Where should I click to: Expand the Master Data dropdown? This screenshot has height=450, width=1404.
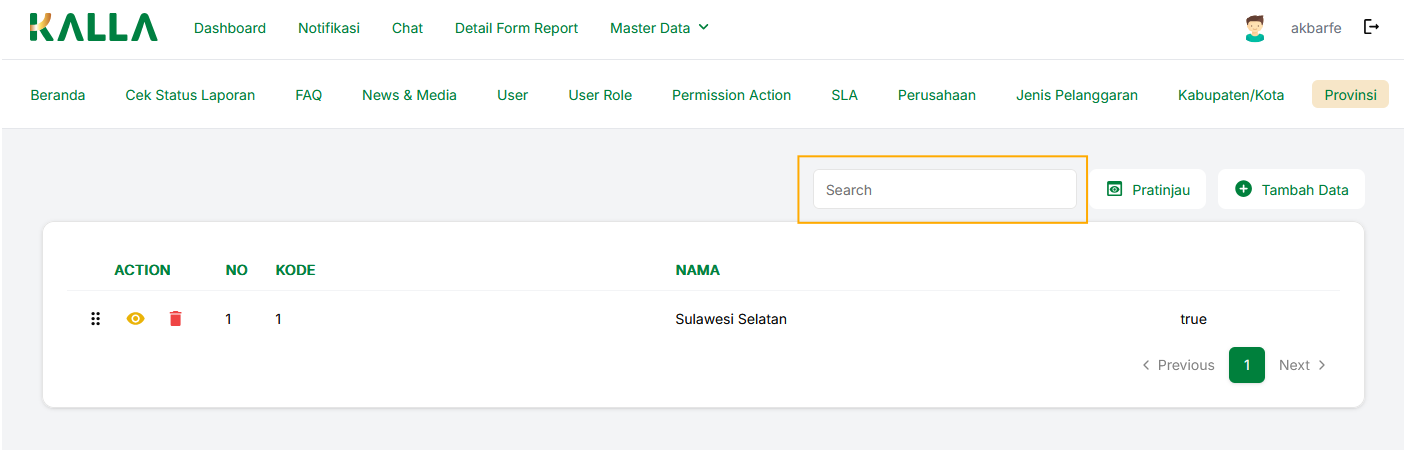659,28
